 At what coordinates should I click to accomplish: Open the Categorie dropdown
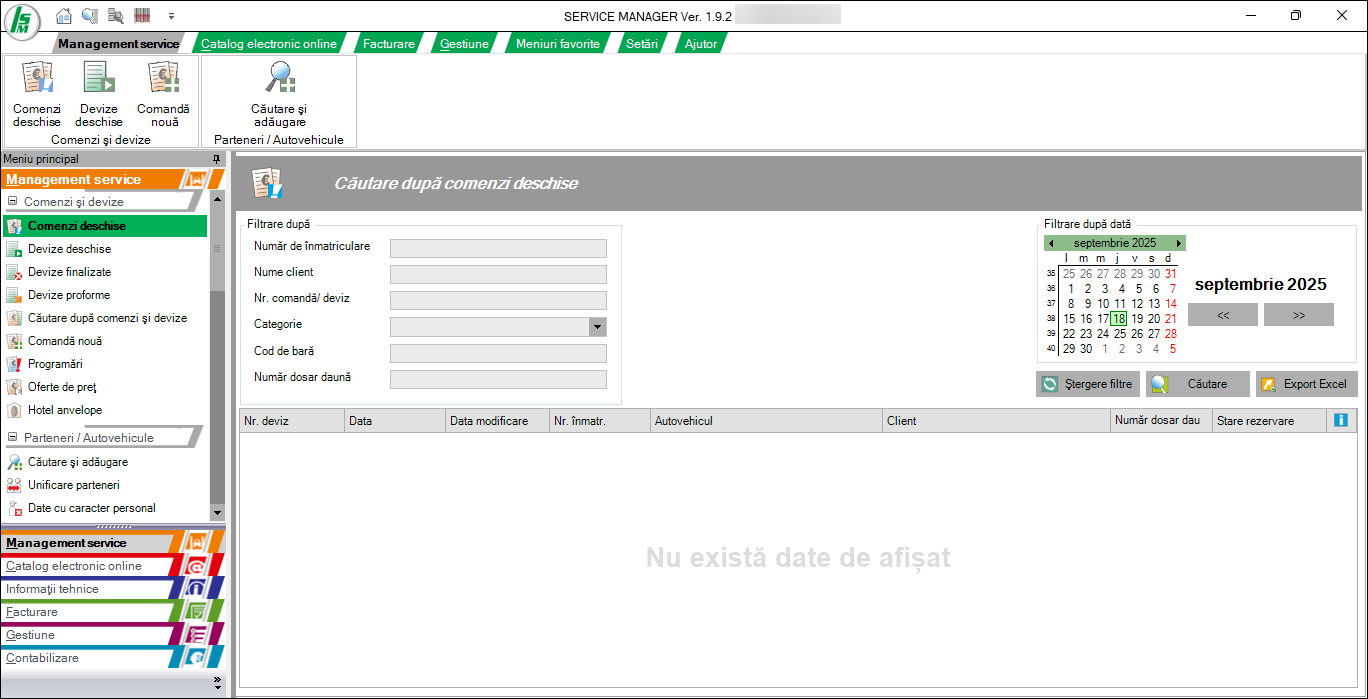click(x=598, y=327)
